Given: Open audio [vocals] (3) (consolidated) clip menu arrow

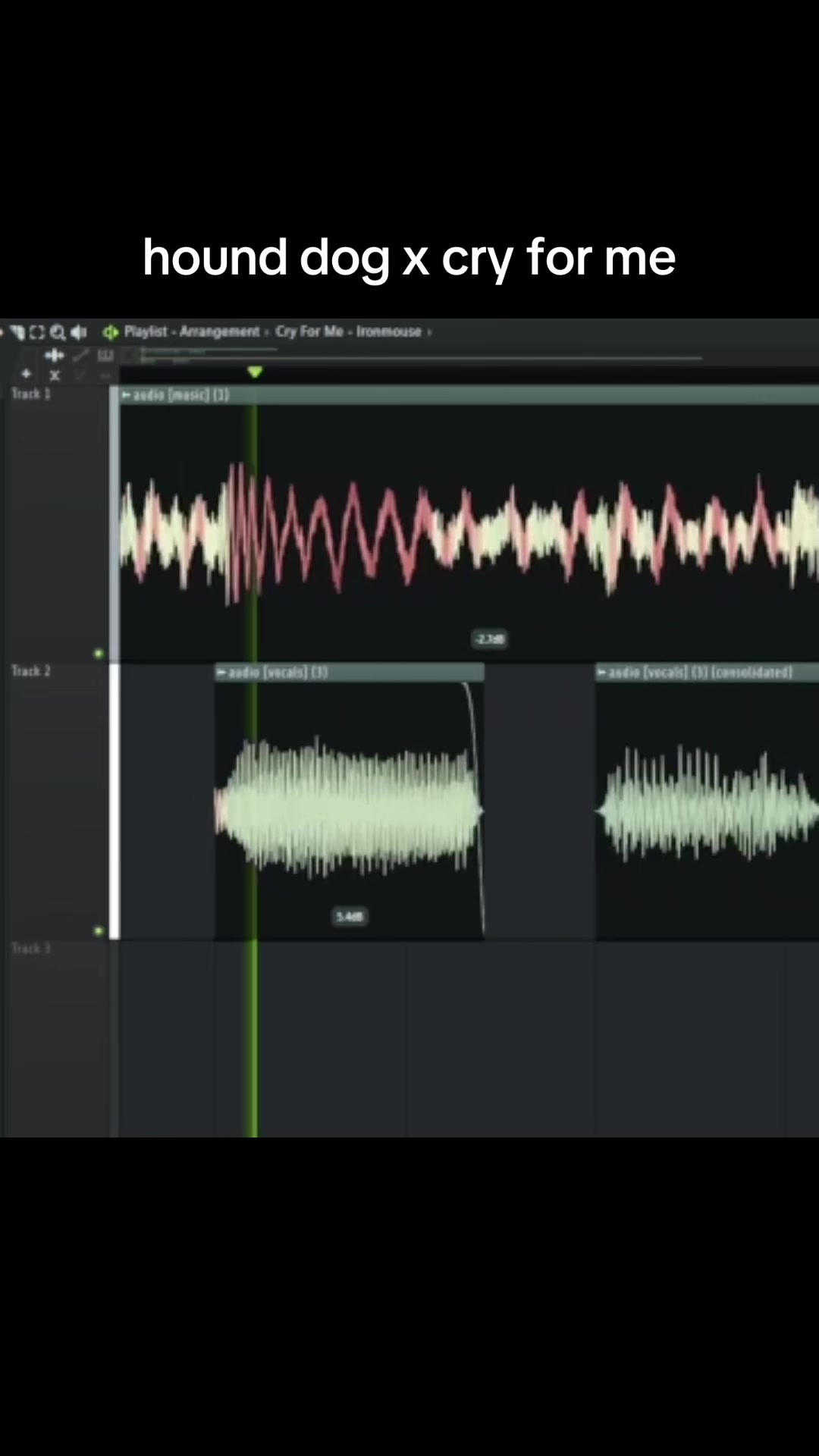Looking at the screenshot, I should point(602,673).
